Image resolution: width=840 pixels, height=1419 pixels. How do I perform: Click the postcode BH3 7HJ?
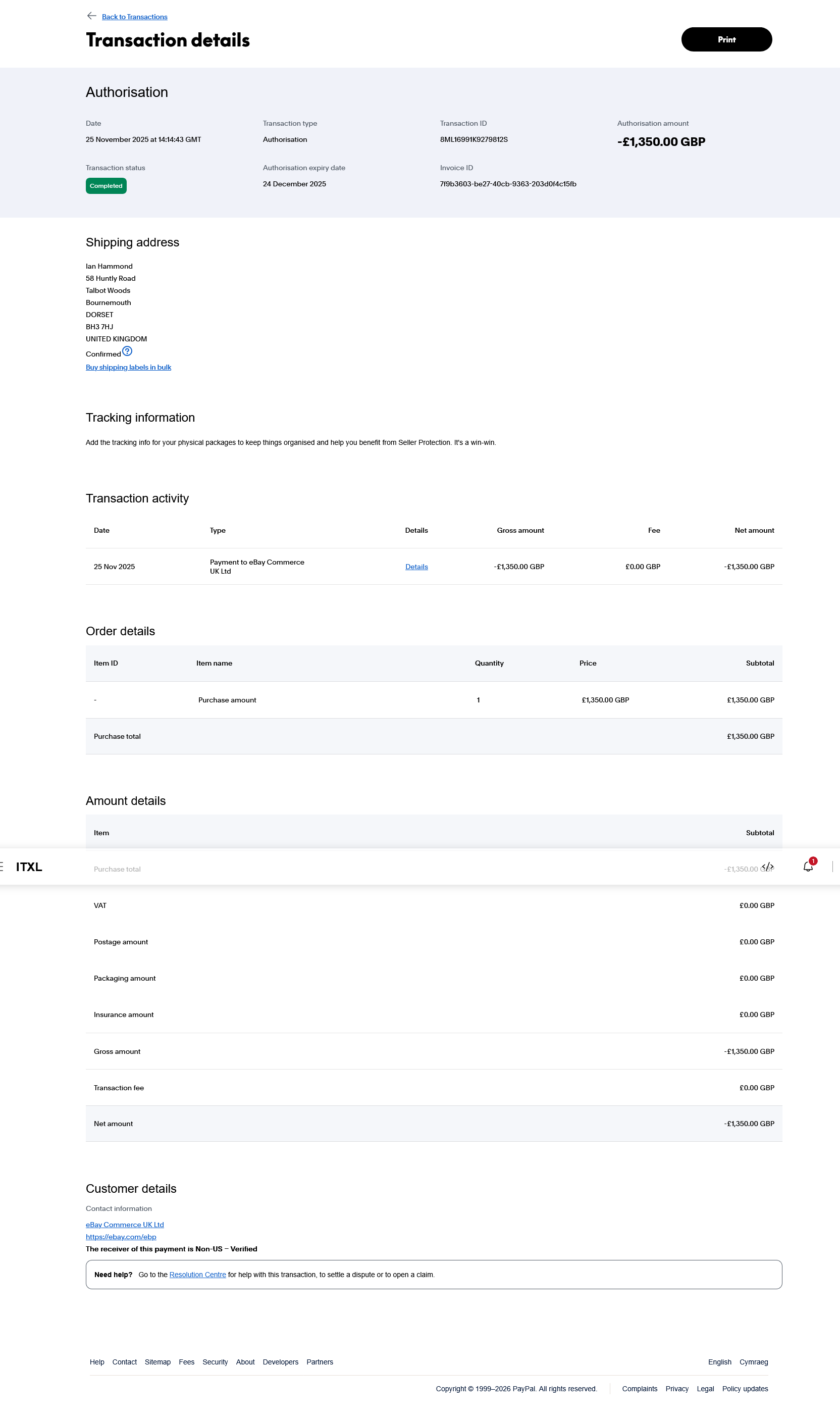(x=99, y=327)
